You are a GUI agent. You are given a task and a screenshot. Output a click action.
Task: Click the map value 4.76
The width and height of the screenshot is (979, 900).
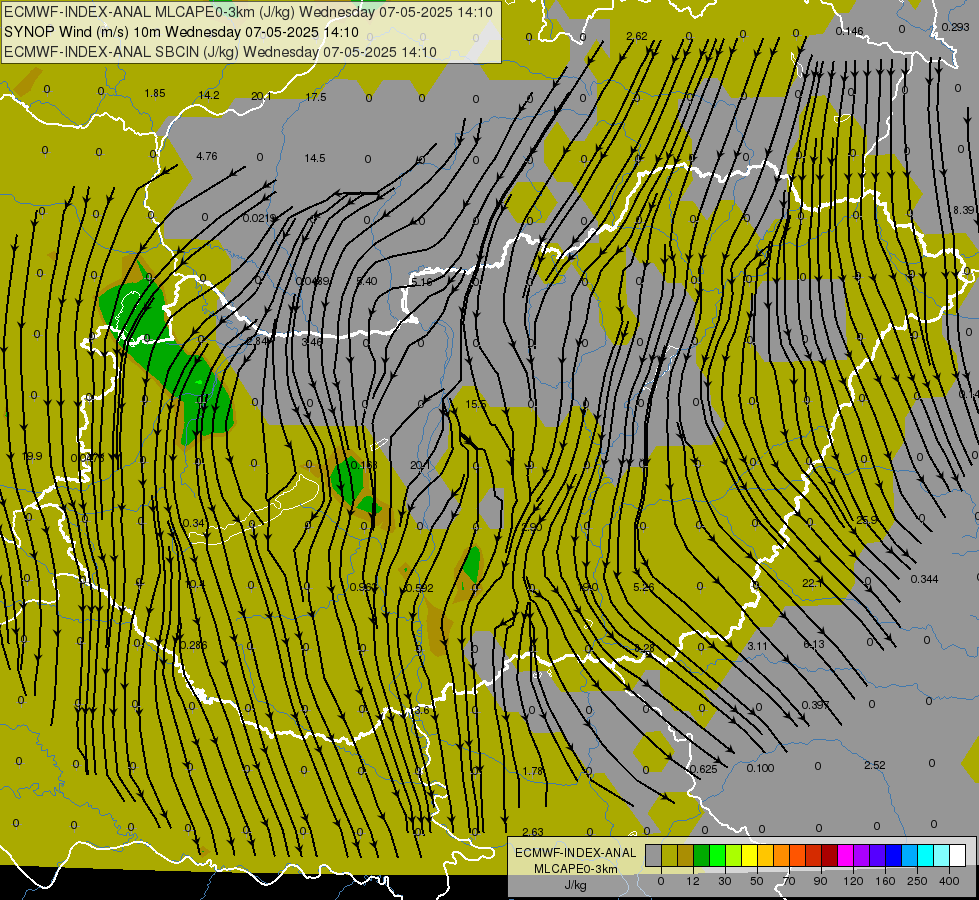pyautogui.click(x=207, y=156)
